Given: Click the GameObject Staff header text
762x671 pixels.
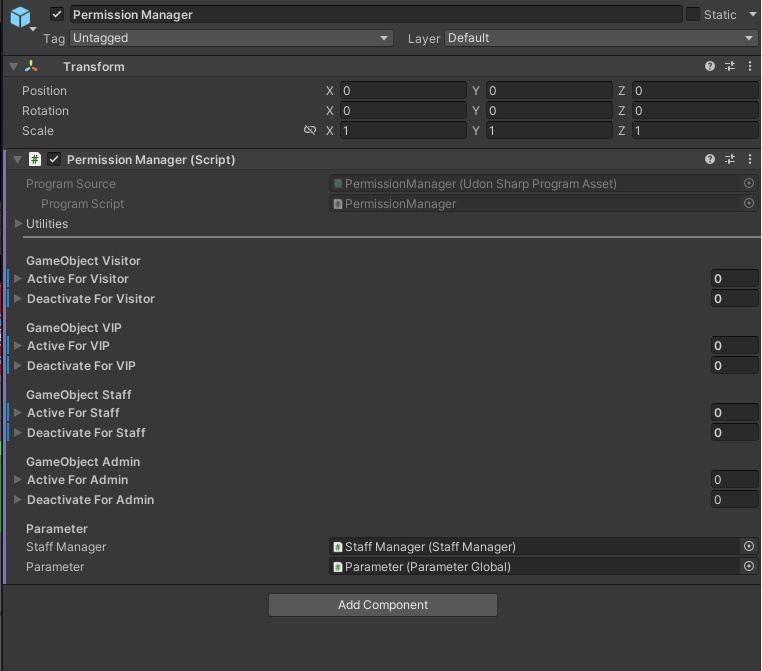Looking at the screenshot, I should point(79,395).
